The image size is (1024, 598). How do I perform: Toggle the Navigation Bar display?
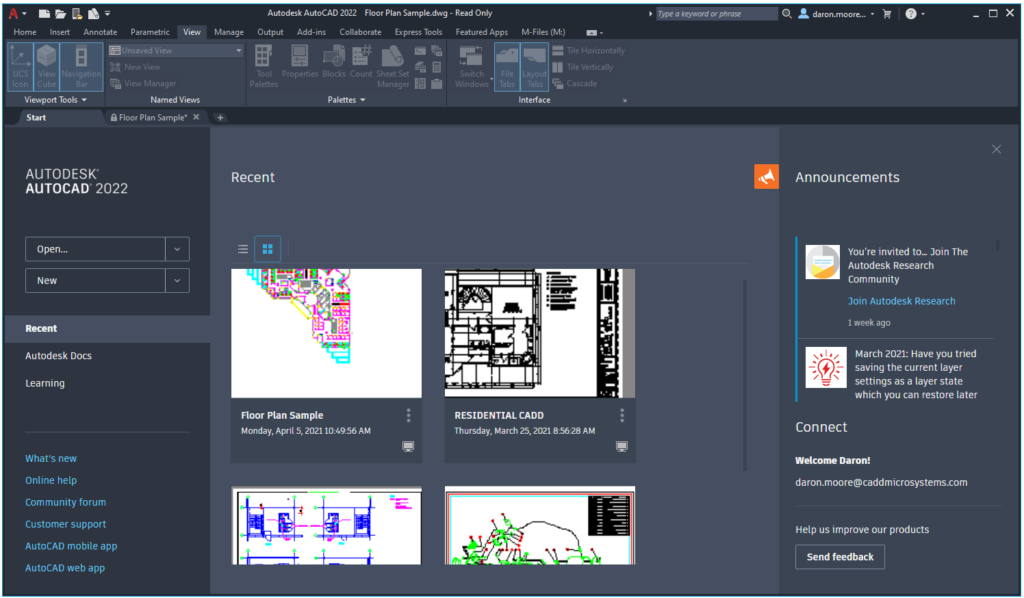(x=82, y=67)
